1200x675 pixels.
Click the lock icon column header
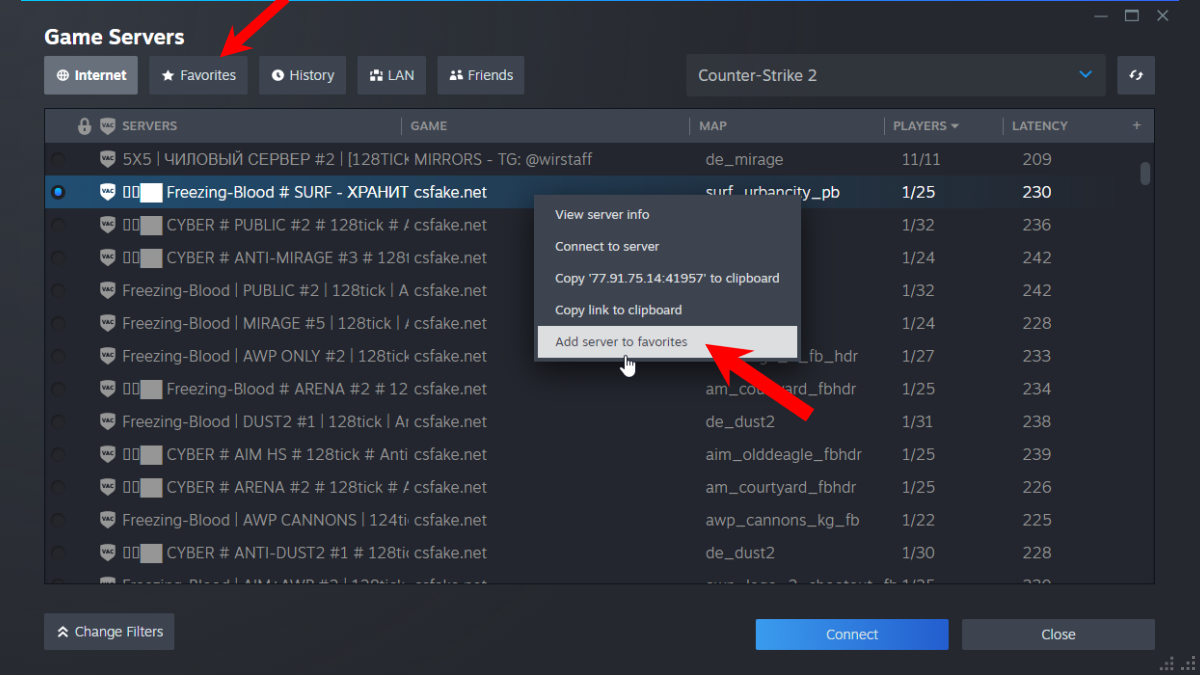[85, 126]
